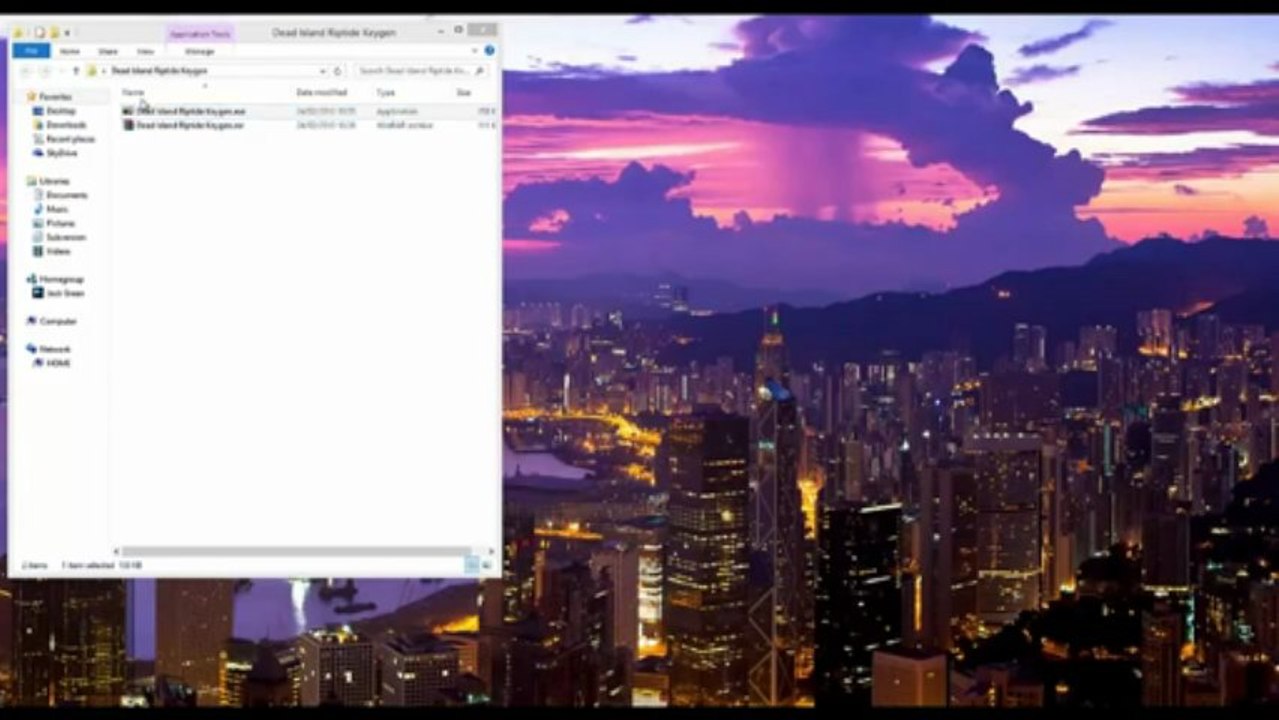Image resolution: width=1279 pixels, height=720 pixels.
Task: Click the Network icon in navigation pane
Action: tap(32, 349)
